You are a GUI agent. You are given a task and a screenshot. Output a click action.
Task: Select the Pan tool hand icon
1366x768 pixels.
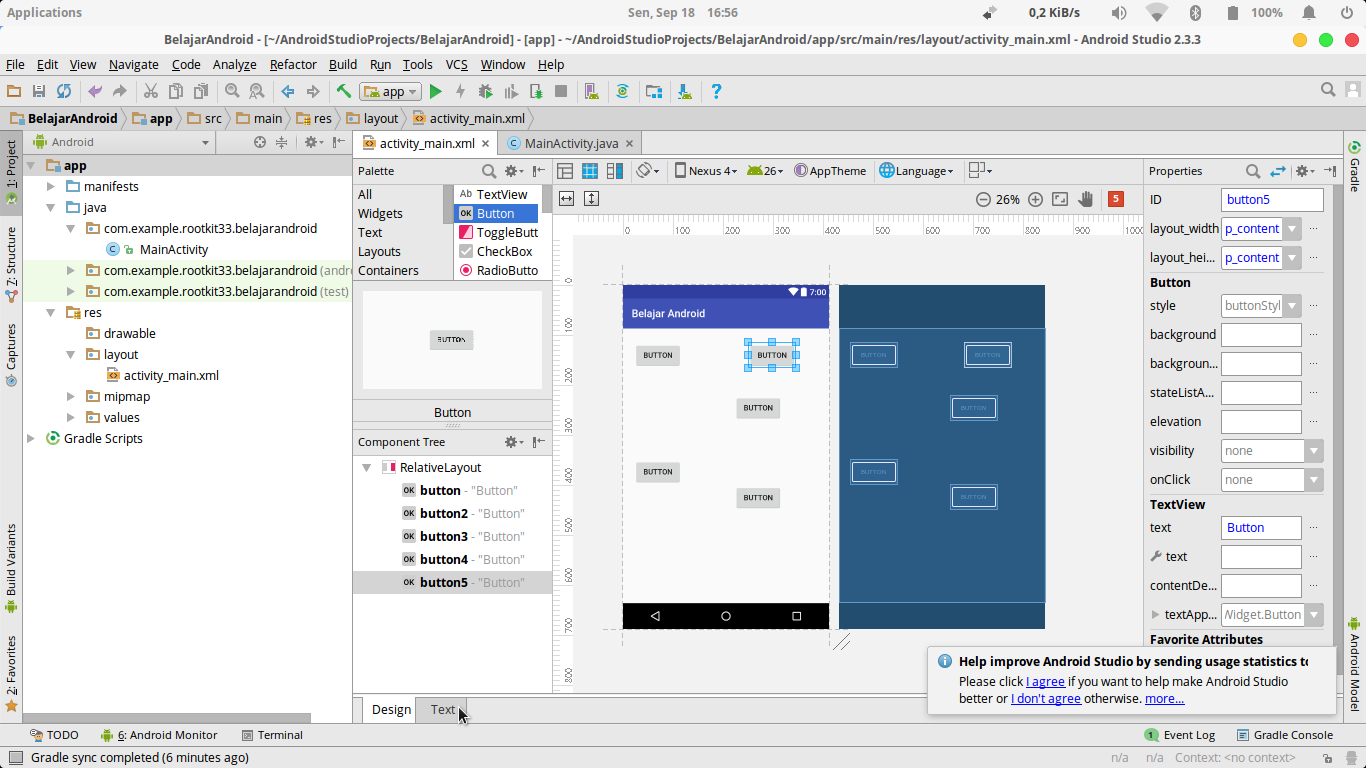pos(1086,199)
